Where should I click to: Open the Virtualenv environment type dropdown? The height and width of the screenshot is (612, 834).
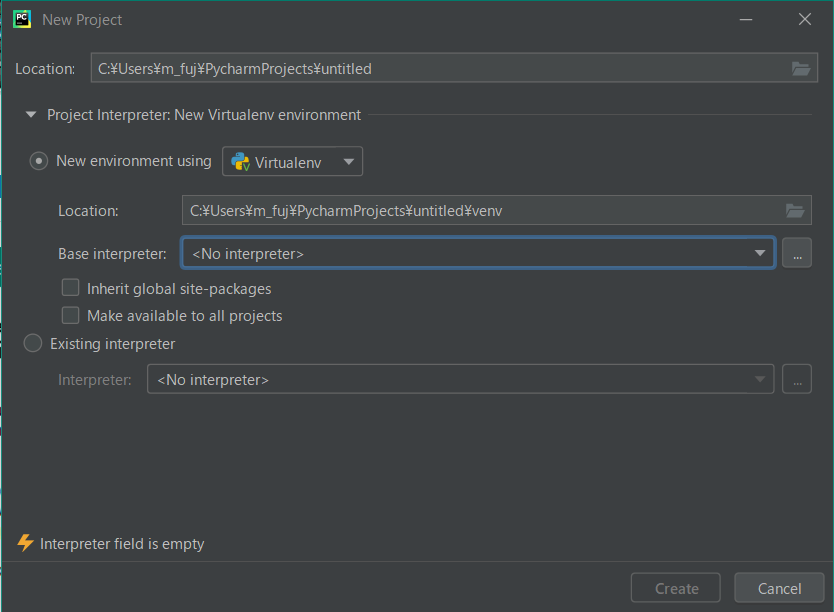[293, 161]
